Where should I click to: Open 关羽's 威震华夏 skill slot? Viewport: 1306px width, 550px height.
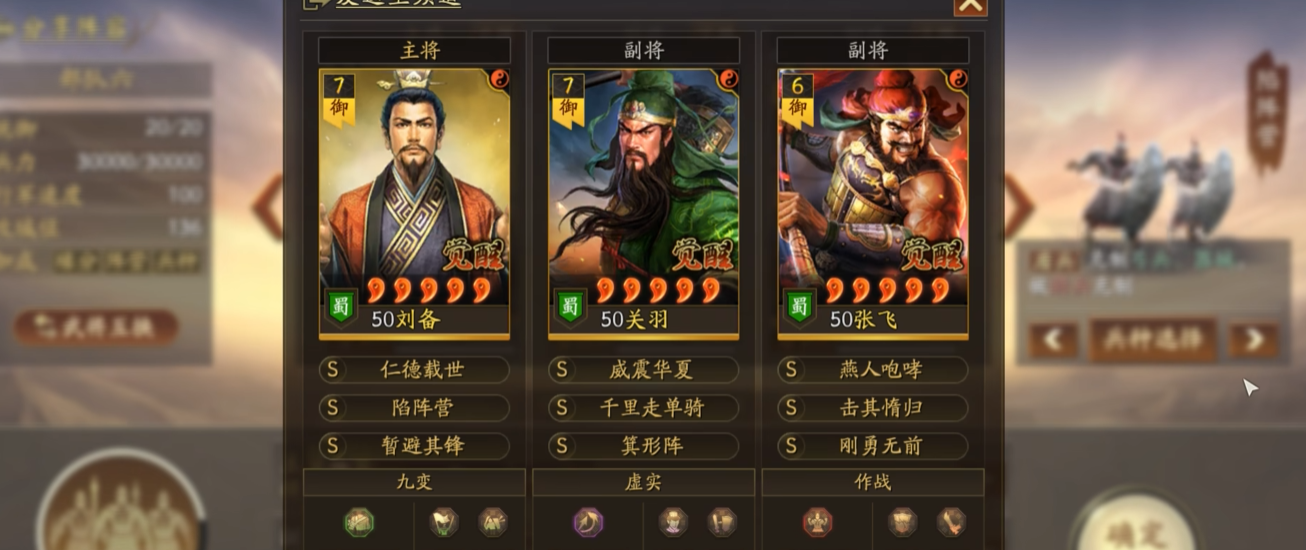643,370
